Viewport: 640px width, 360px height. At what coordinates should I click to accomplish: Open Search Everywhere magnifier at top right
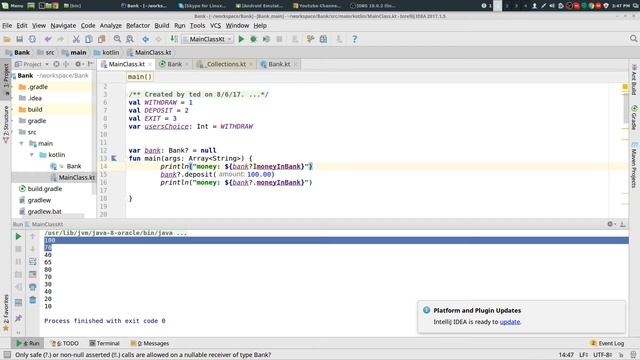pyautogui.click(x=633, y=39)
